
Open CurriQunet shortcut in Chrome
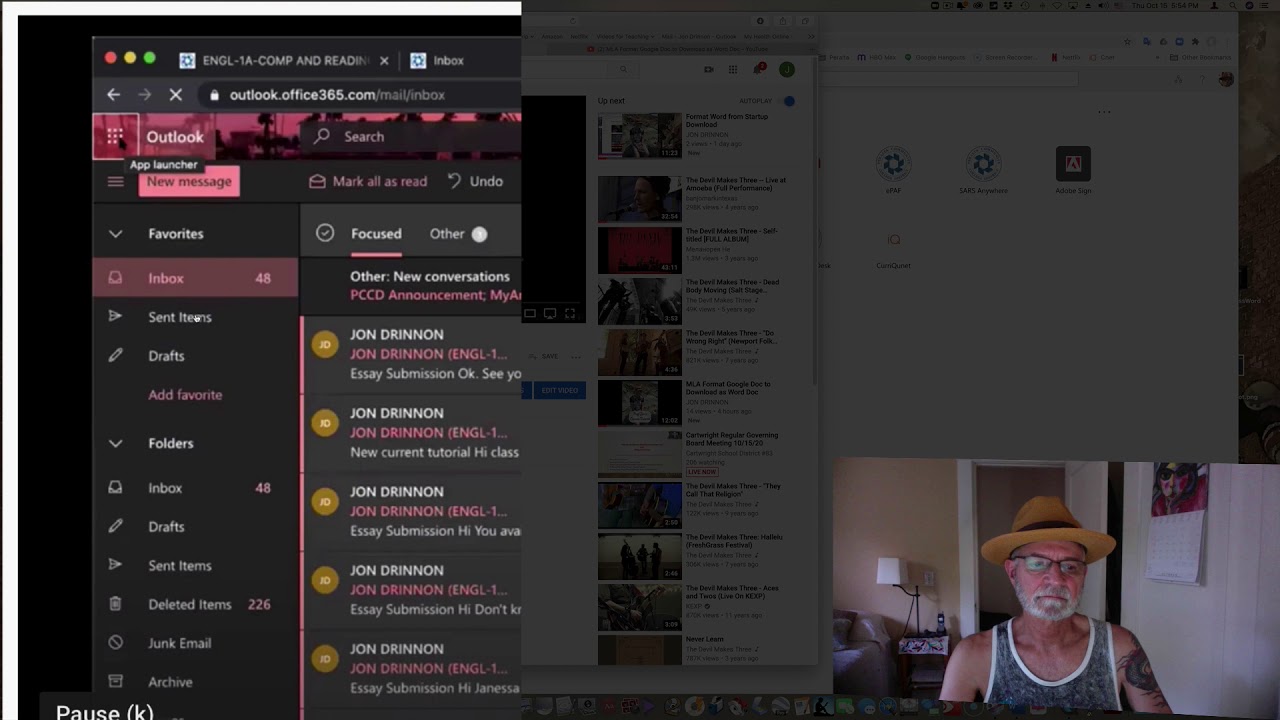893,248
